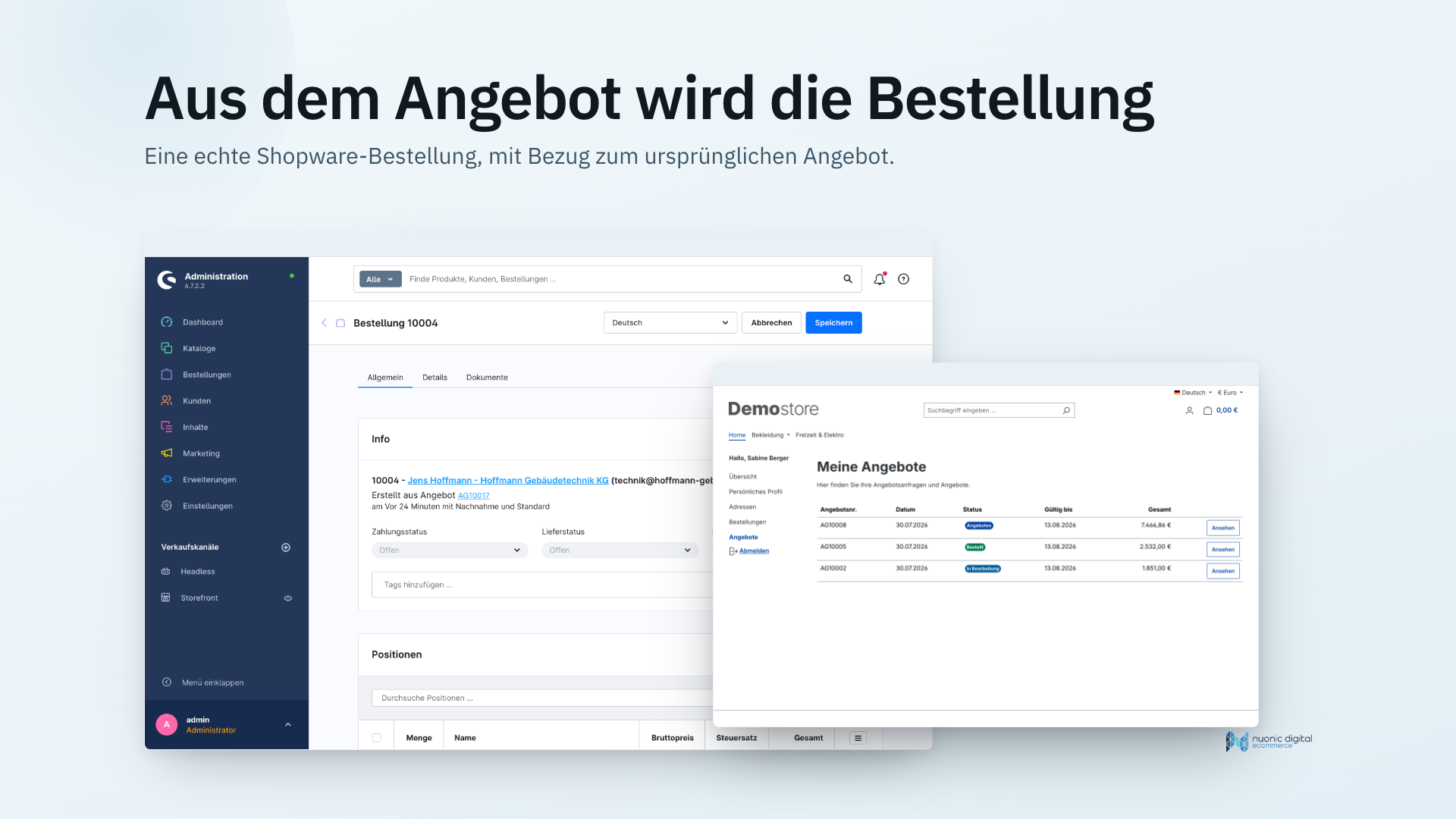Screen dimensions: 1456x819
Task: Open the Jens Hoffmann customer link
Action: tap(508, 481)
